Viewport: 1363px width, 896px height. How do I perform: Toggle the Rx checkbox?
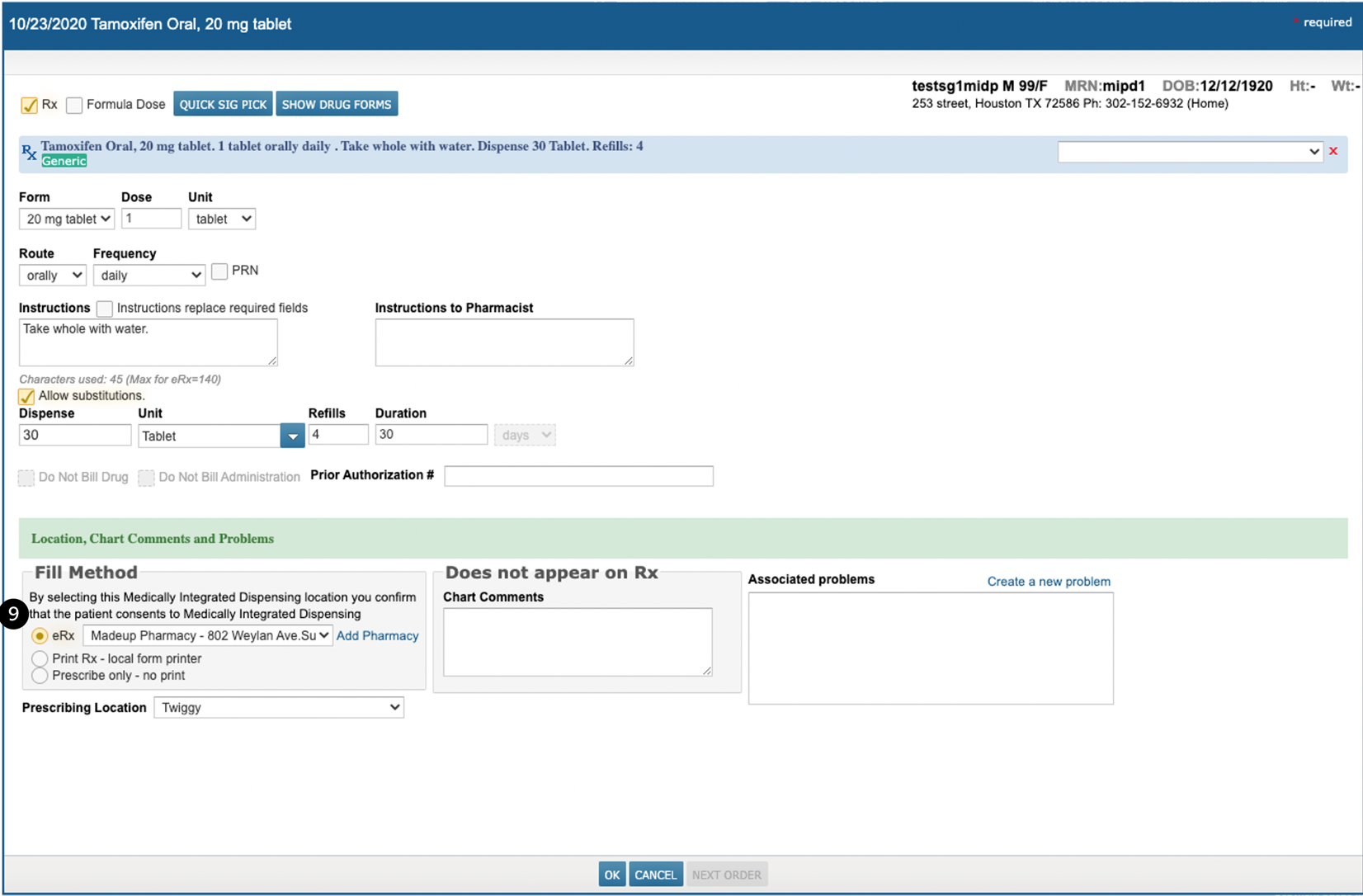(29, 105)
